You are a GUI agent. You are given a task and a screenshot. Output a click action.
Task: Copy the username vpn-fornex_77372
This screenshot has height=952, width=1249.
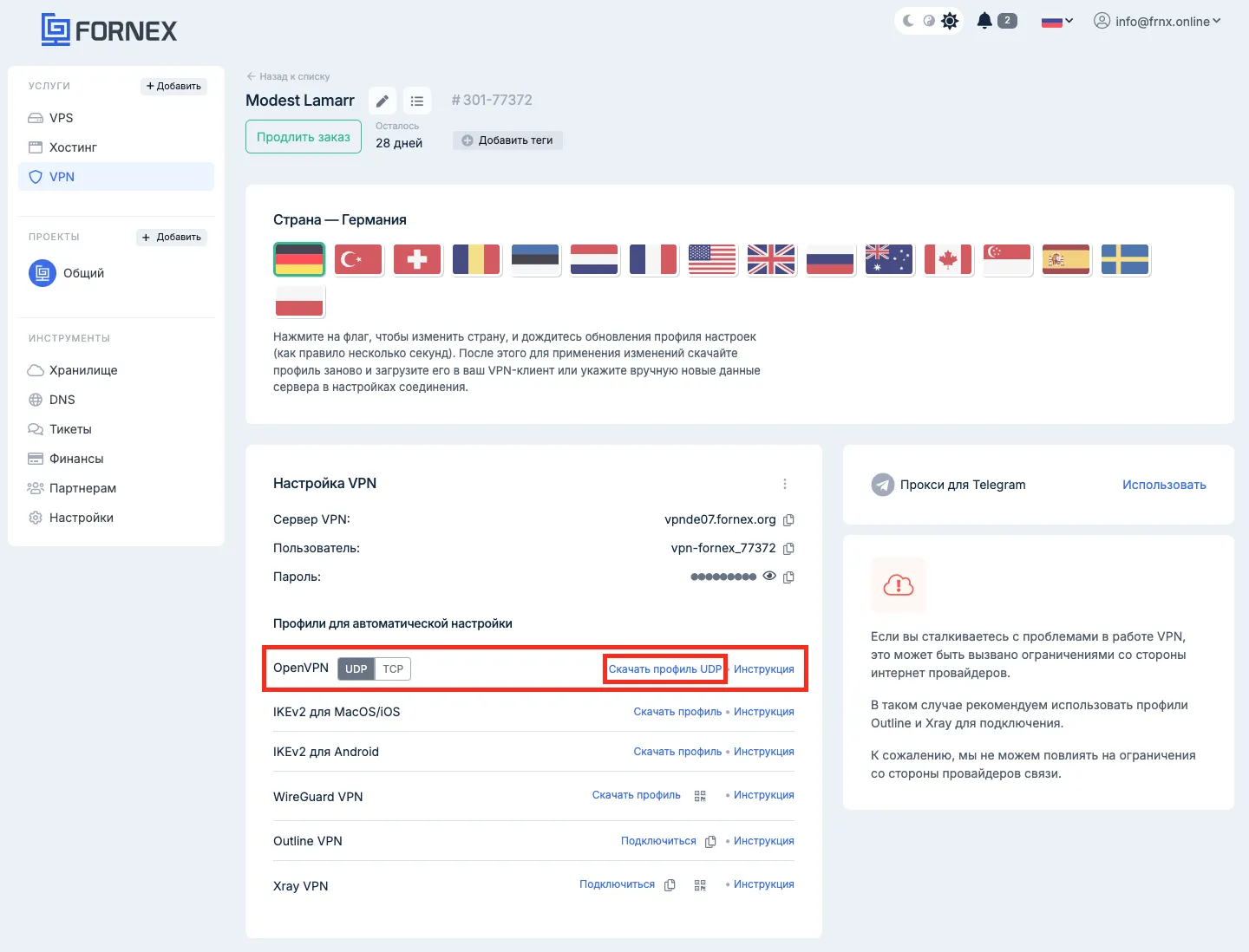(x=788, y=549)
